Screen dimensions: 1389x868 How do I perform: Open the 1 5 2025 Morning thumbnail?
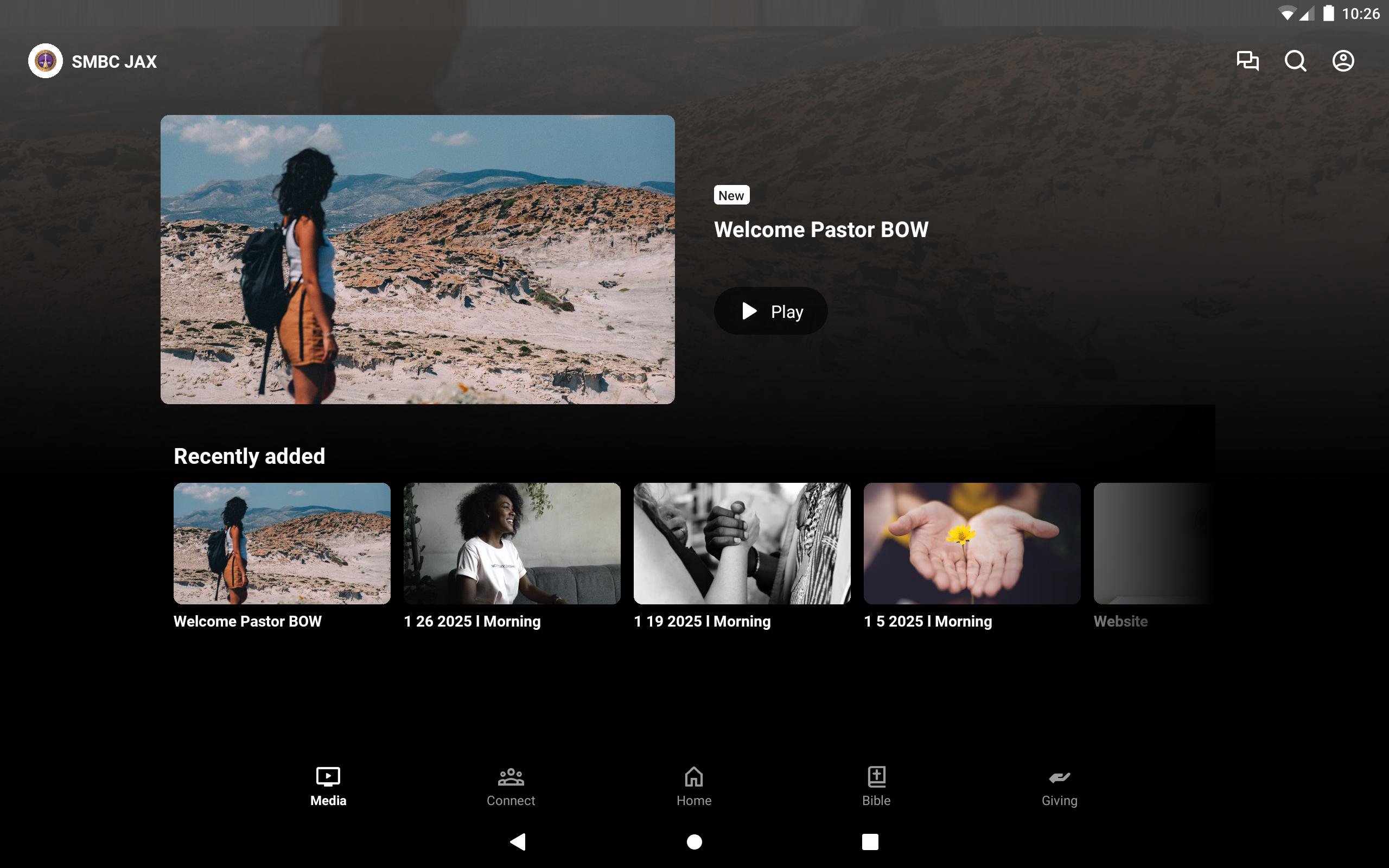[x=971, y=543]
